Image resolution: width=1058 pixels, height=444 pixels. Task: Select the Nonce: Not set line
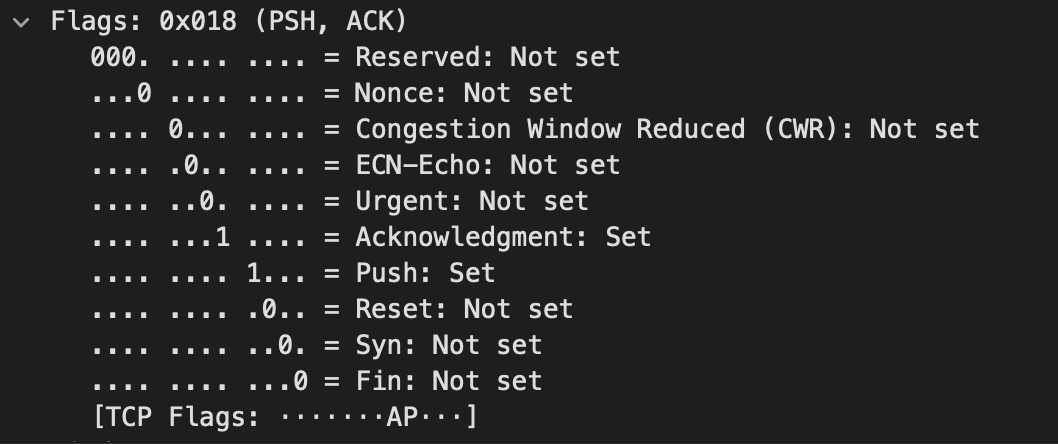332,93
